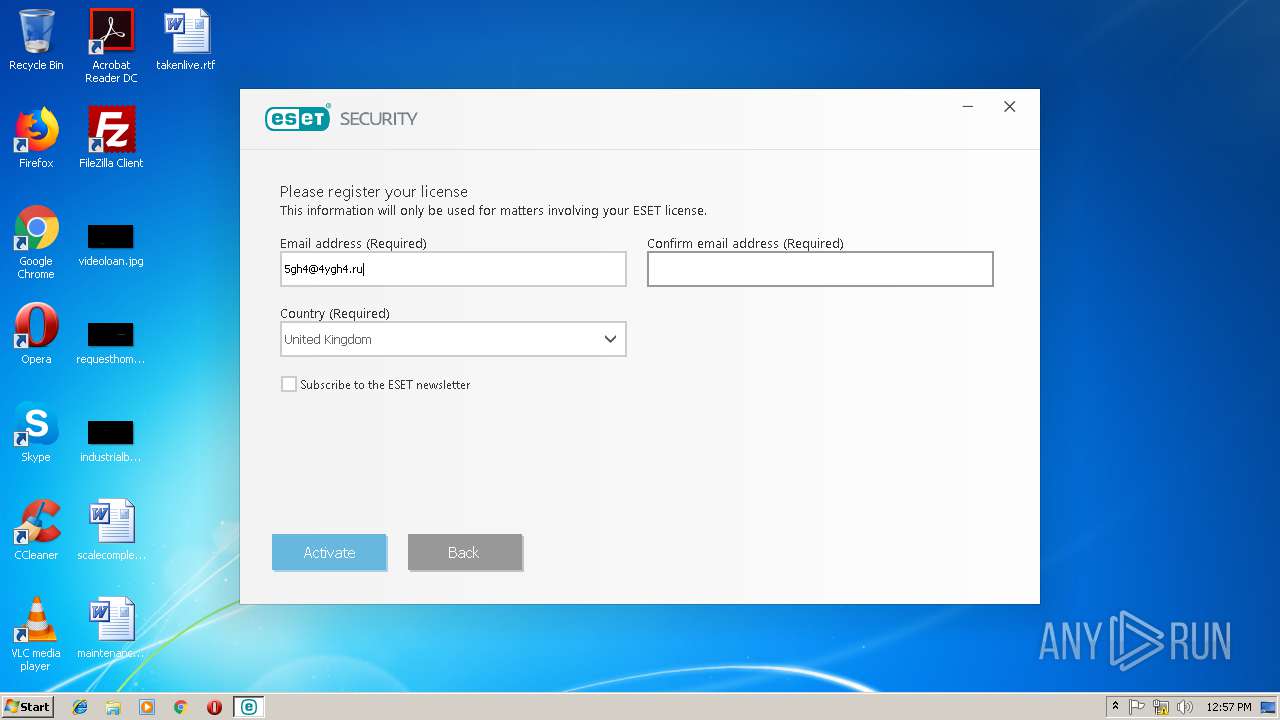Open the Opera desktop shortcut

pos(36,334)
